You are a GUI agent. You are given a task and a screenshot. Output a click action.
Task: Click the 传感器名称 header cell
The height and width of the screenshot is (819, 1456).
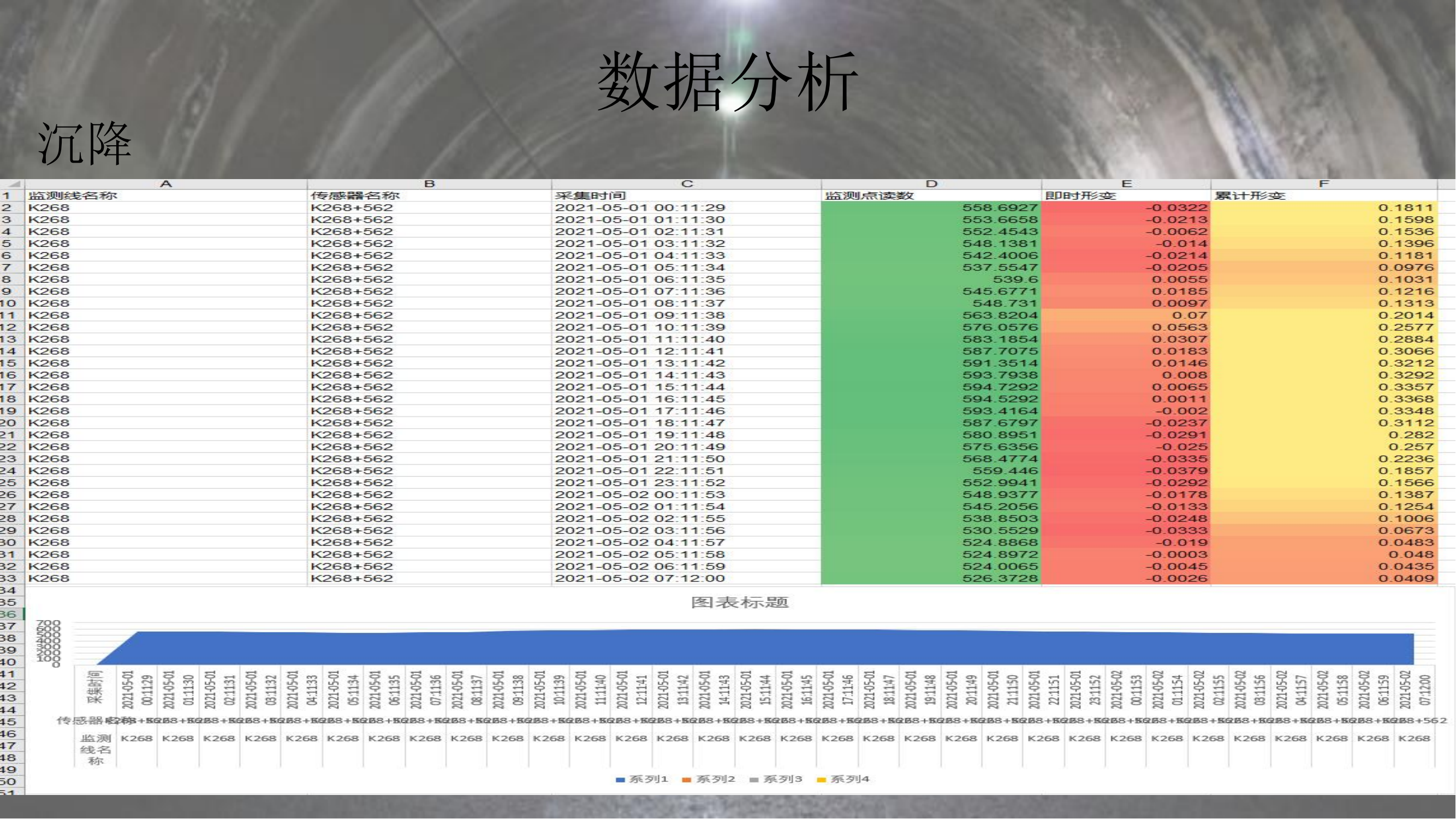coord(429,195)
